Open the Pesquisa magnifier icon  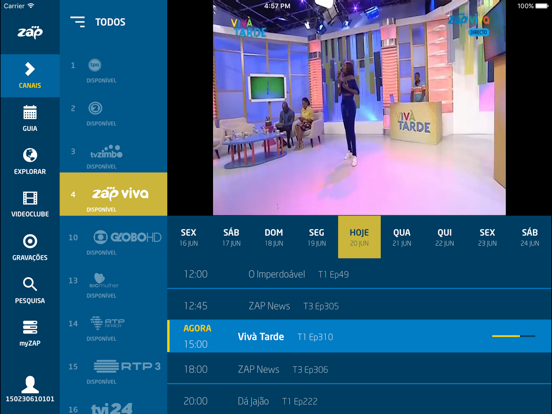pos(30,284)
